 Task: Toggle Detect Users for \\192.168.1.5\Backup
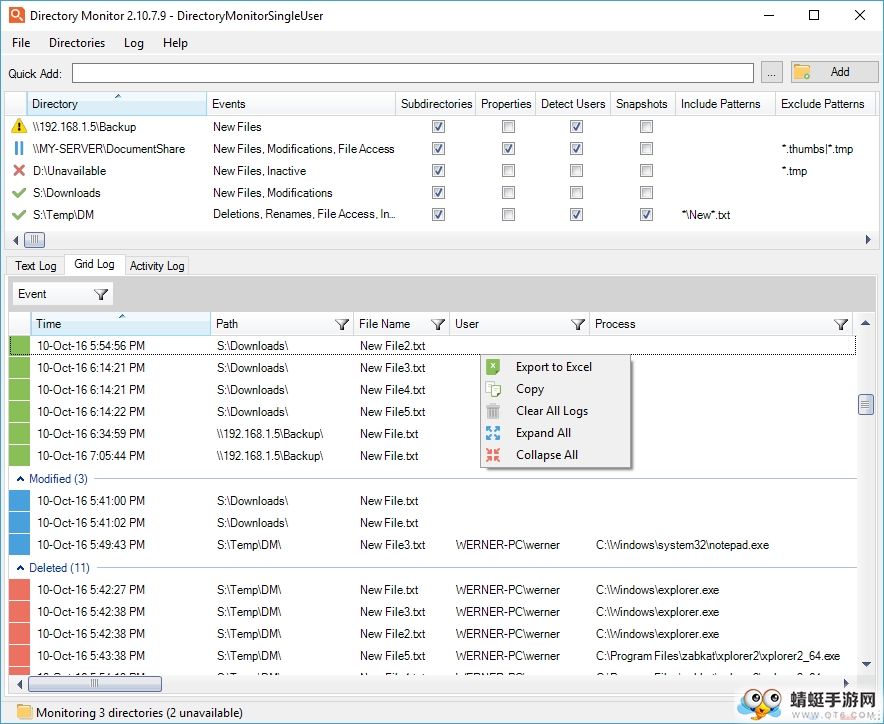pos(576,126)
